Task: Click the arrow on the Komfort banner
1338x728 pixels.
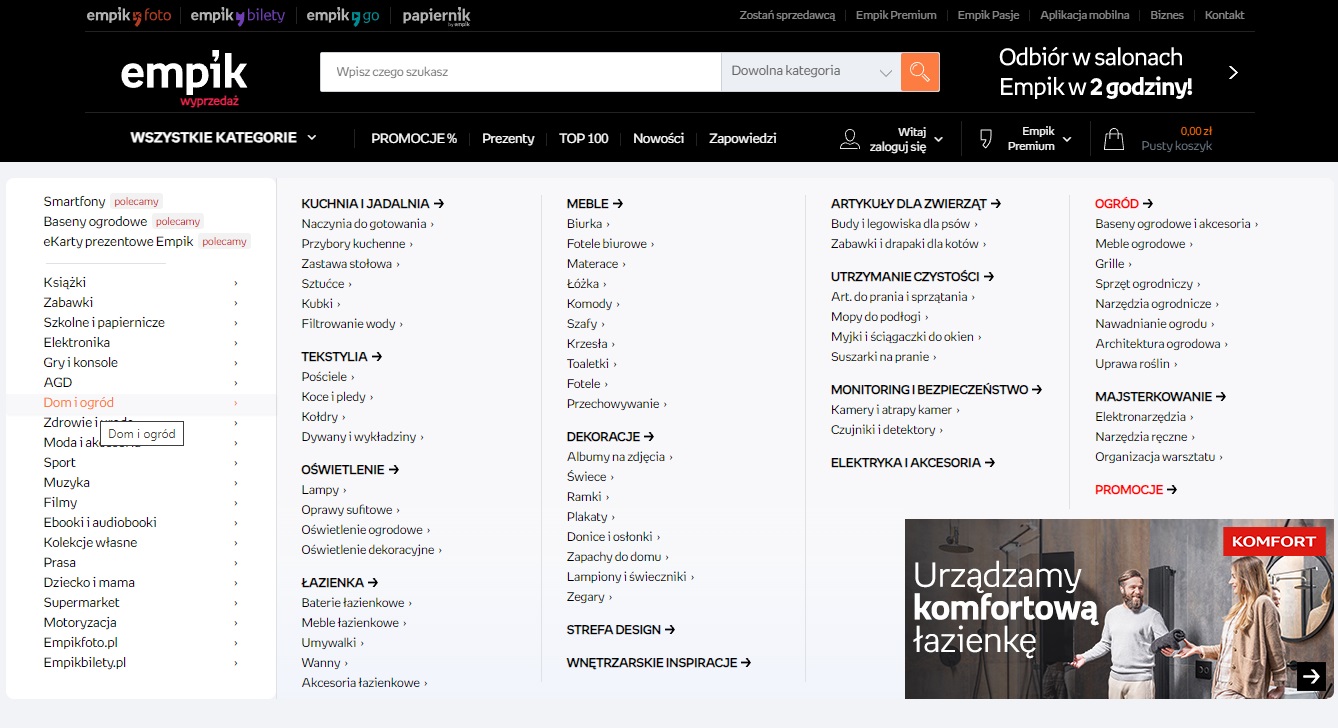Action: click(x=1311, y=677)
